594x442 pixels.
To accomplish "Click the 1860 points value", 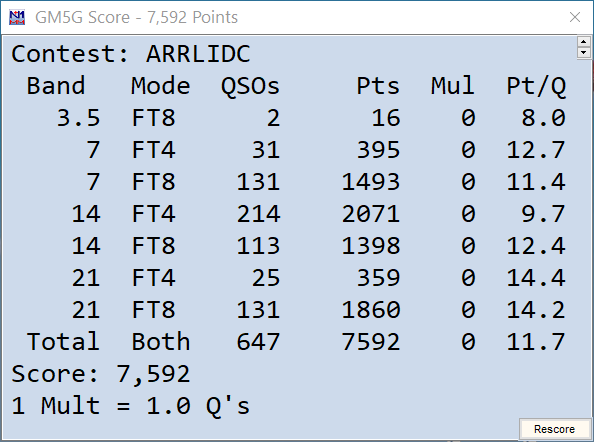I will (x=370, y=310).
